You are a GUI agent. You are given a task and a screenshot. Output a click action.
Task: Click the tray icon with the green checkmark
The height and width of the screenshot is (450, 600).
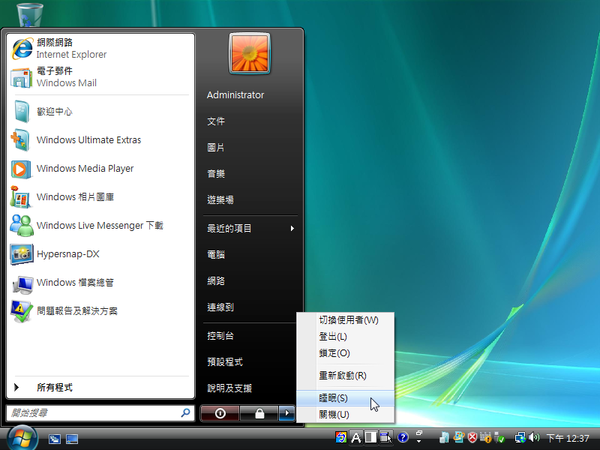click(x=499, y=437)
